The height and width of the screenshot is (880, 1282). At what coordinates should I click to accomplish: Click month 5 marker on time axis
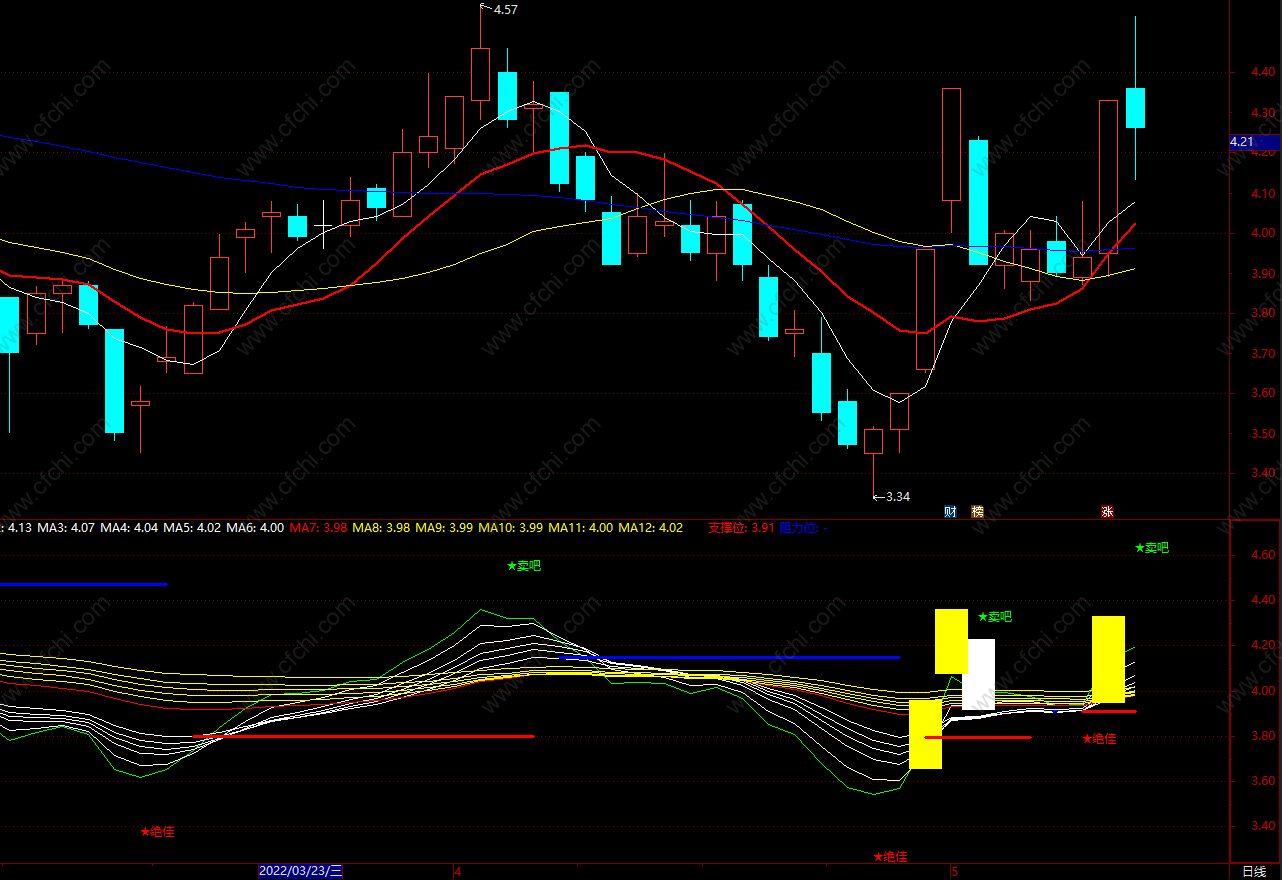(954, 871)
